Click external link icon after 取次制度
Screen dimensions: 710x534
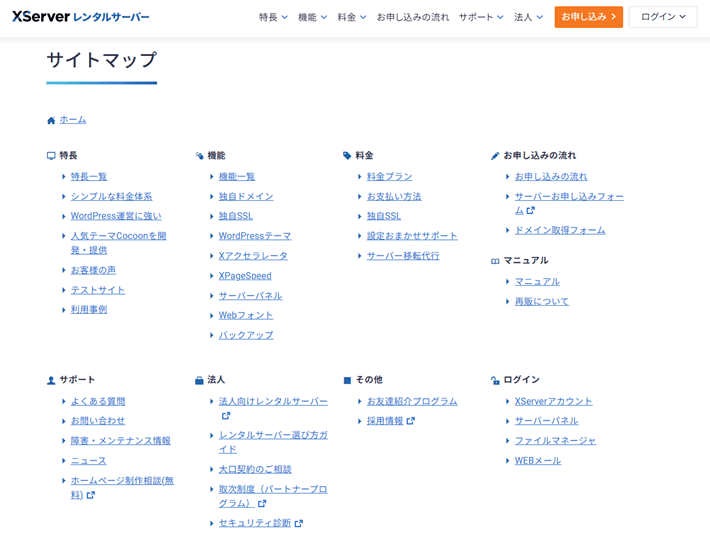pyautogui.click(x=262, y=503)
